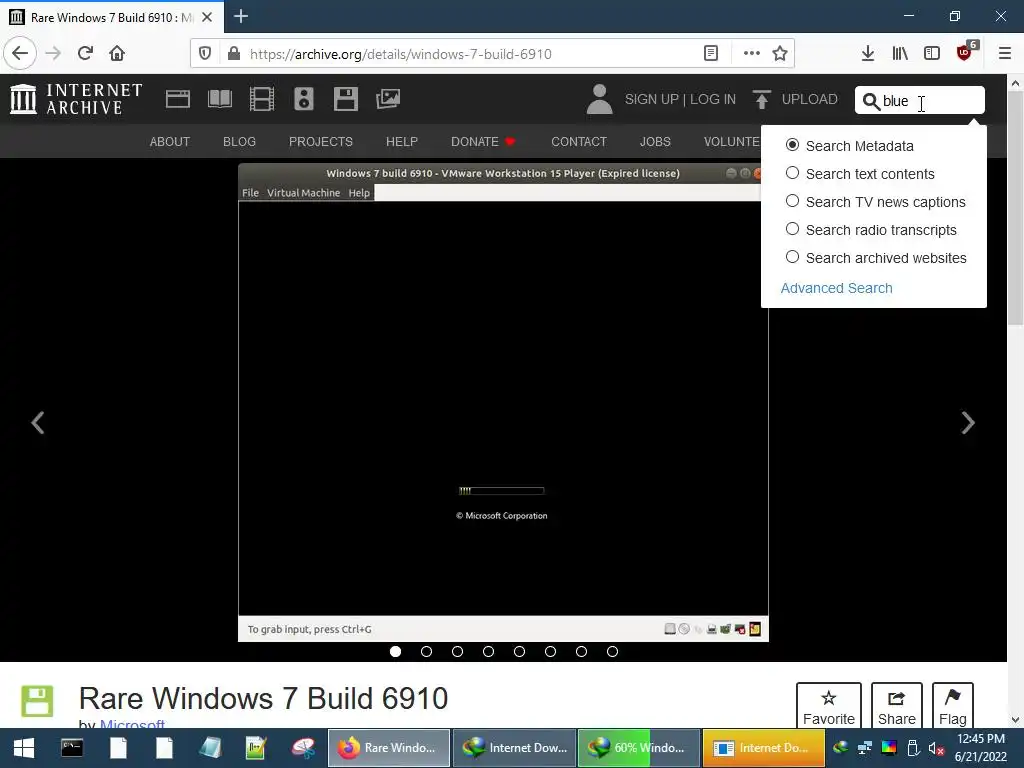The image size is (1024, 768).
Task: Show the previous carousel image
Action: (x=38, y=423)
